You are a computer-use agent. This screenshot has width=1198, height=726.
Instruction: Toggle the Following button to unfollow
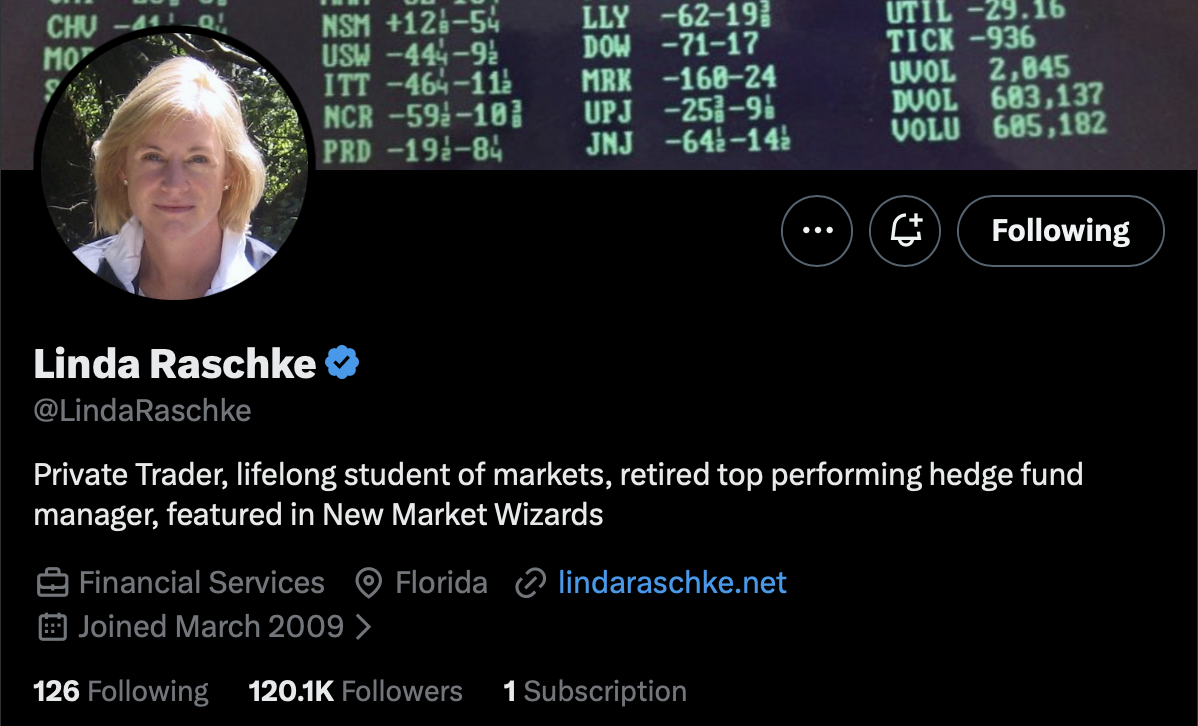[x=1060, y=231]
